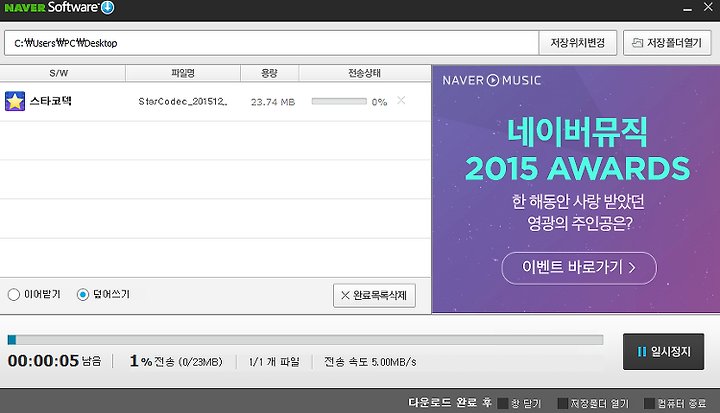Click the Naver Software download arrow logo

tap(107, 7)
